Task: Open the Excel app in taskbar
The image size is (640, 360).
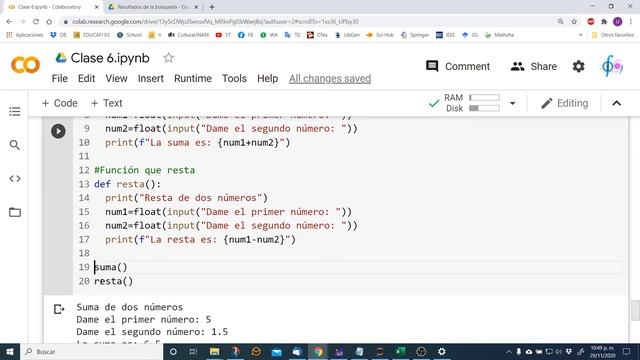Action: point(400,351)
